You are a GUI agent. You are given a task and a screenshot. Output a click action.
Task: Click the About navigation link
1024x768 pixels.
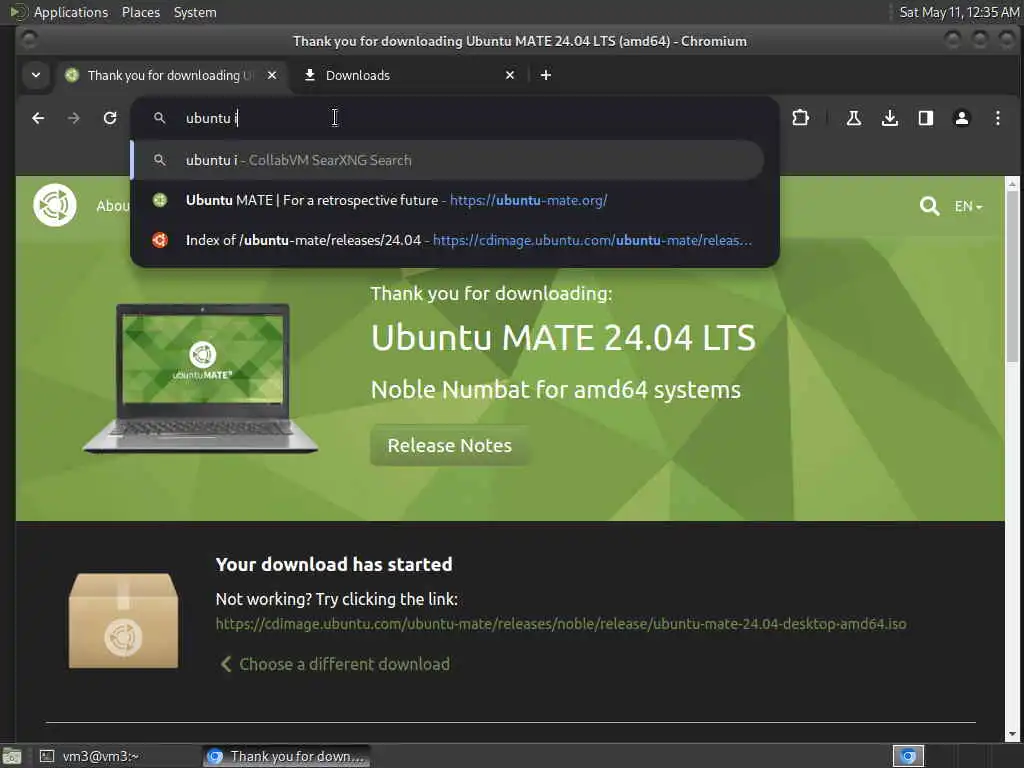pos(113,206)
